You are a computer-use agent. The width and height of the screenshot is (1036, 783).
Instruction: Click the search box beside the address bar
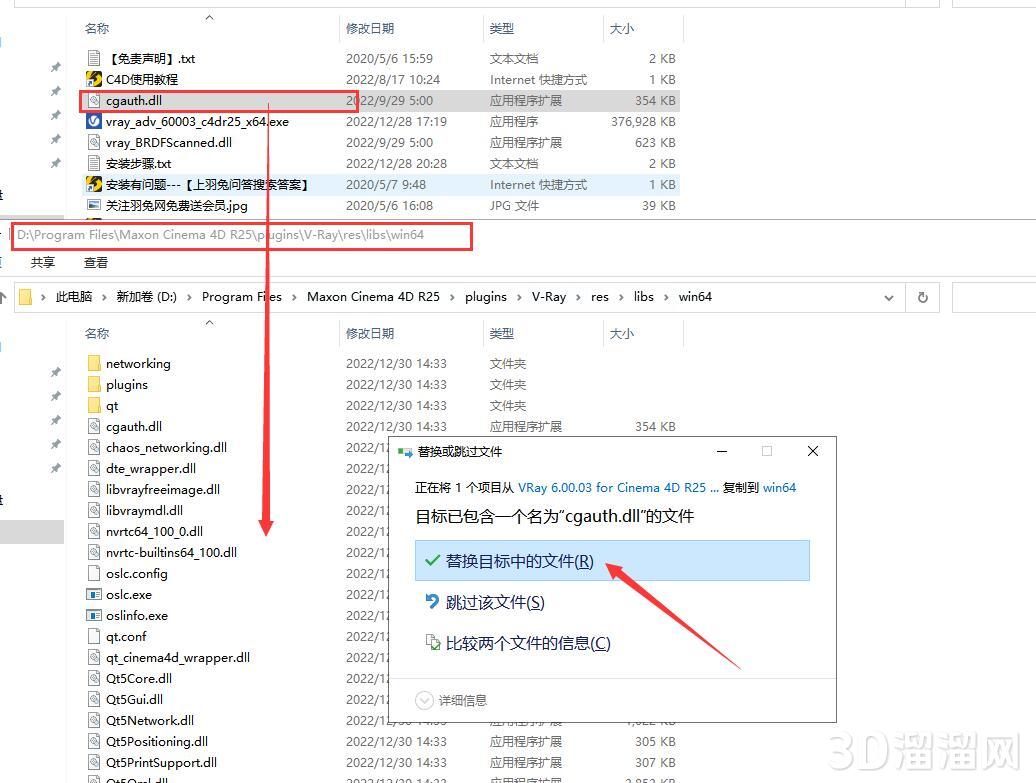coord(992,297)
